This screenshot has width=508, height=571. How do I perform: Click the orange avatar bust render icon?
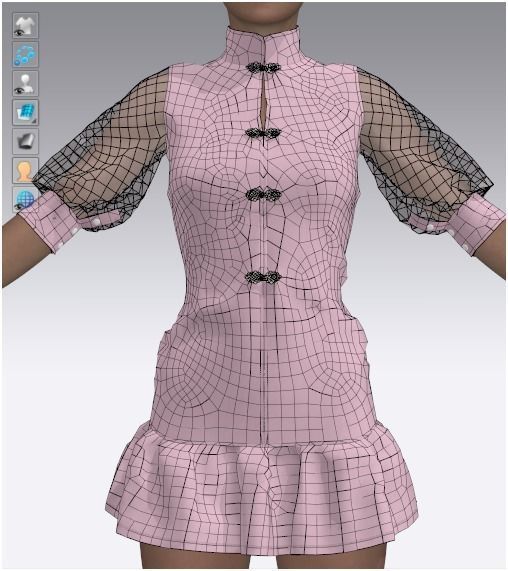coord(25,170)
